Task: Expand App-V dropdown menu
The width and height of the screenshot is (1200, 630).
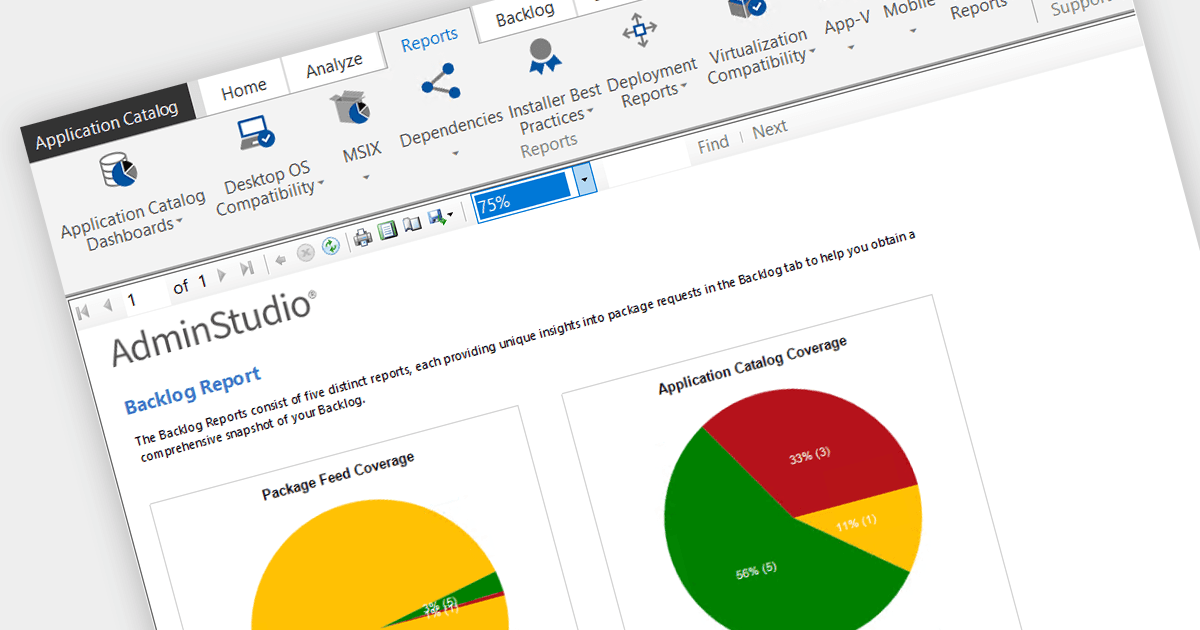Action: (851, 46)
